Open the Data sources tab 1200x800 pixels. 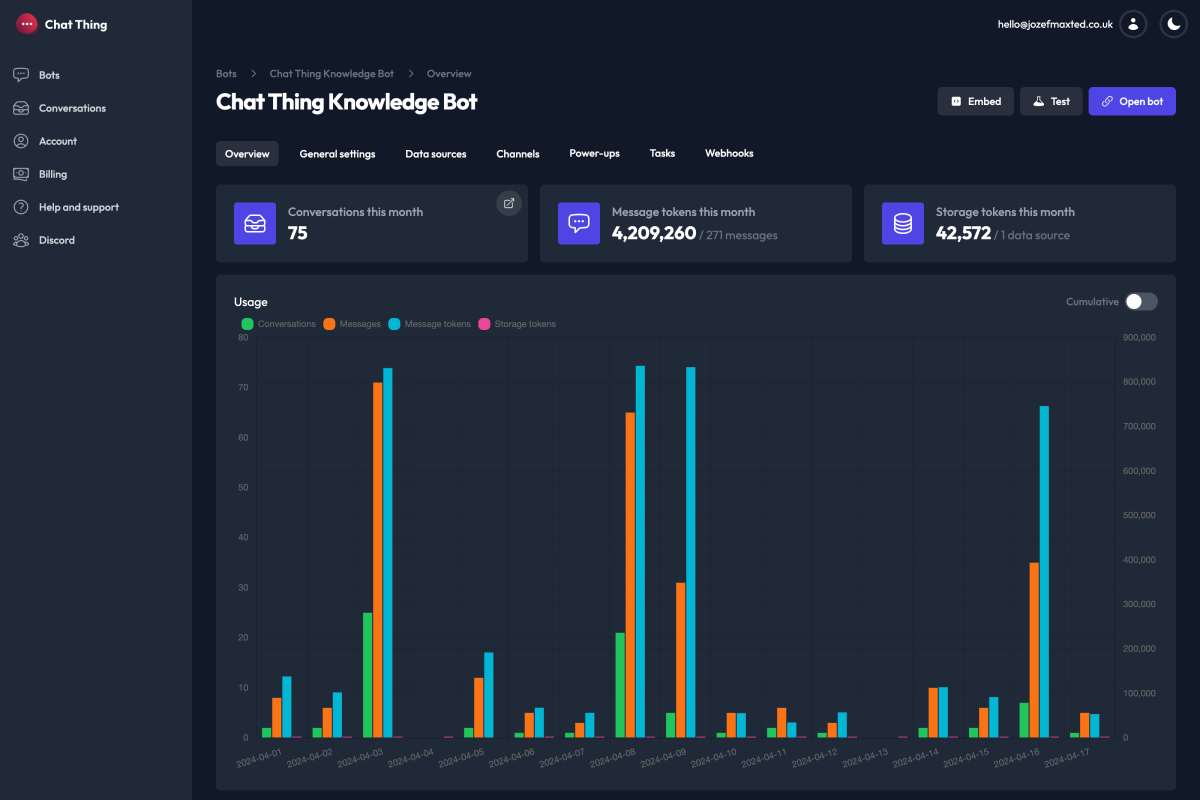pyautogui.click(x=436, y=154)
